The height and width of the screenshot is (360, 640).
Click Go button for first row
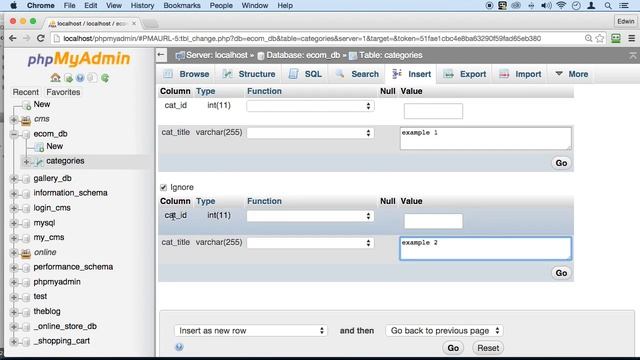[561, 163]
